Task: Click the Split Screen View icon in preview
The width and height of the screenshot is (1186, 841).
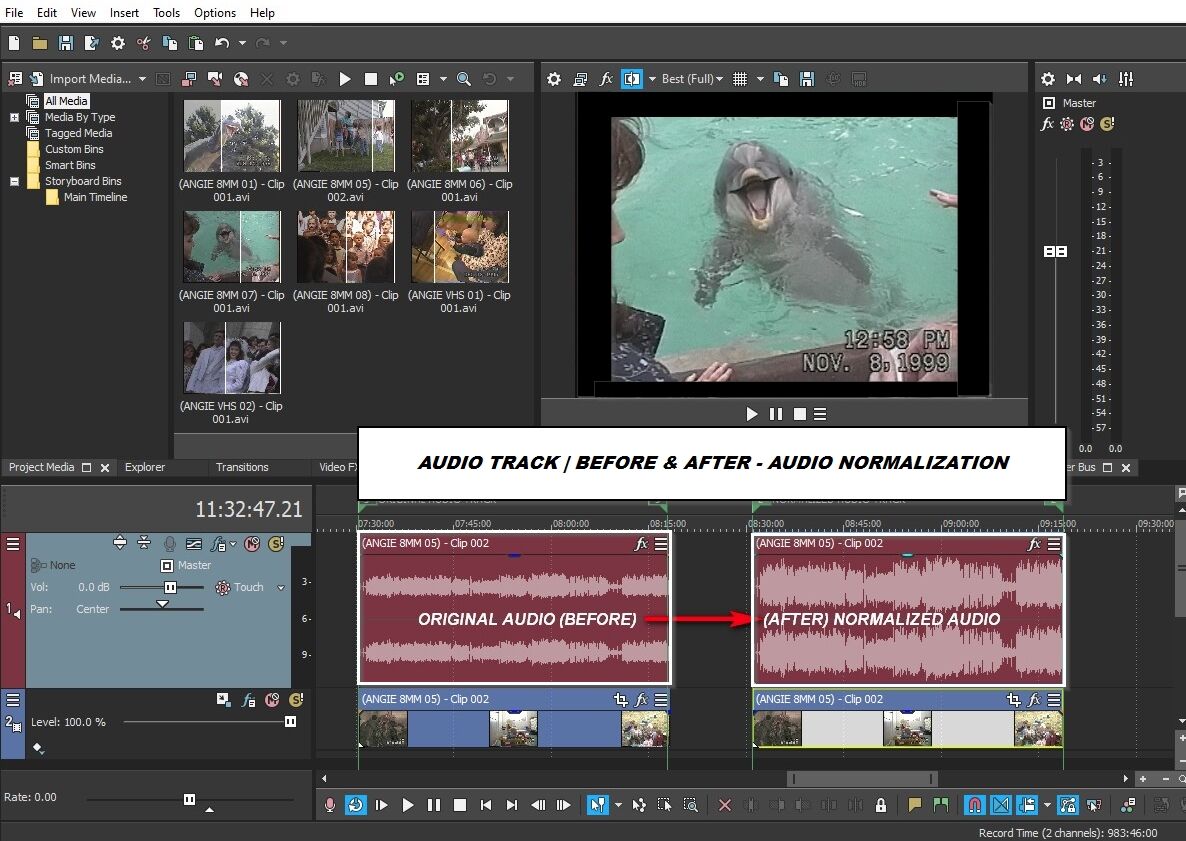Action: (x=631, y=79)
